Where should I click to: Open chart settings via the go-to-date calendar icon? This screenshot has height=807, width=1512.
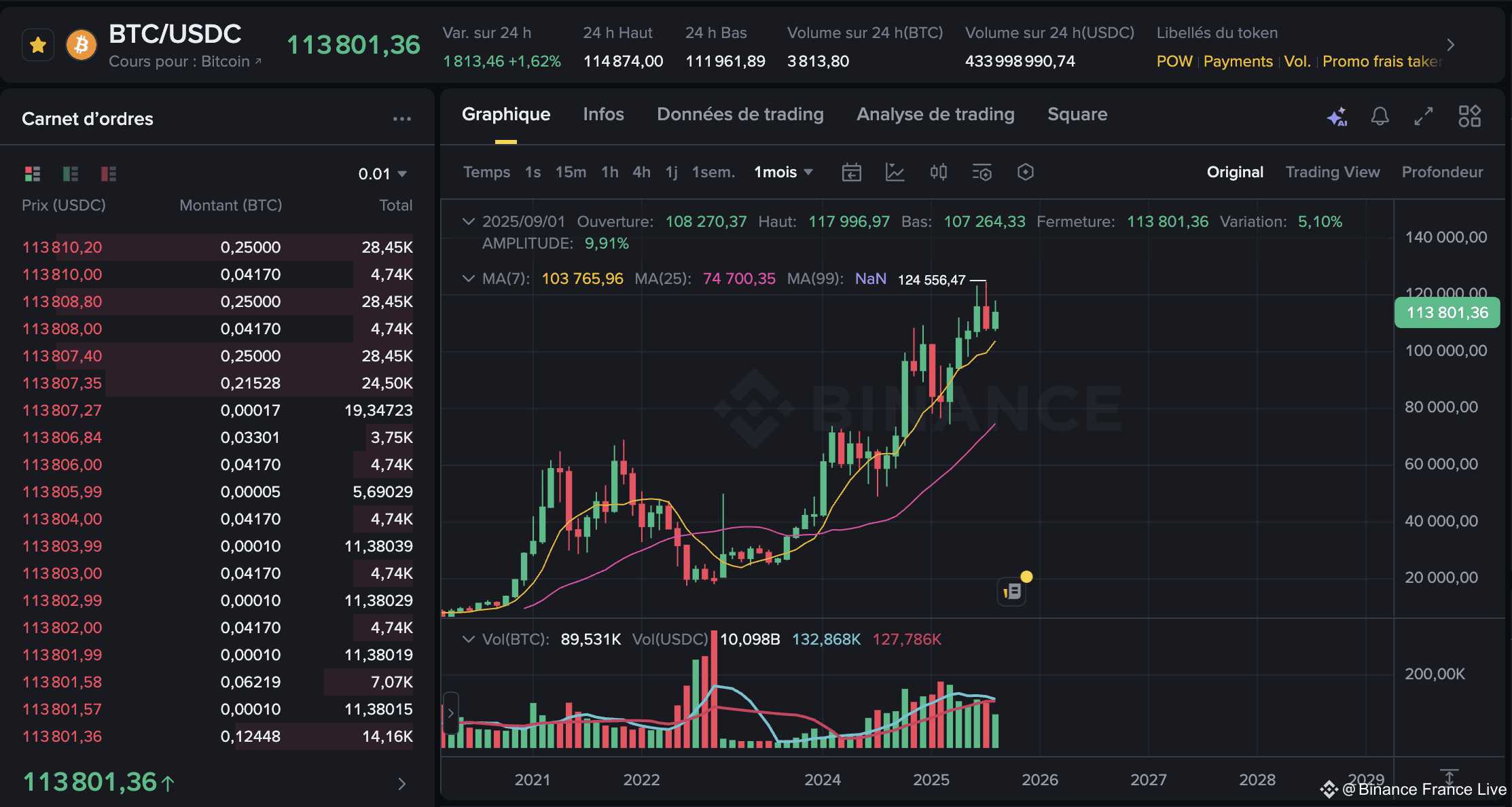(852, 172)
